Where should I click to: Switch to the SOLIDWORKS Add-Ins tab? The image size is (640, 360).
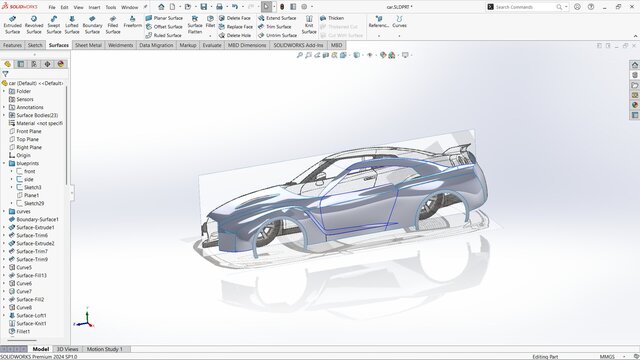point(298,45)
